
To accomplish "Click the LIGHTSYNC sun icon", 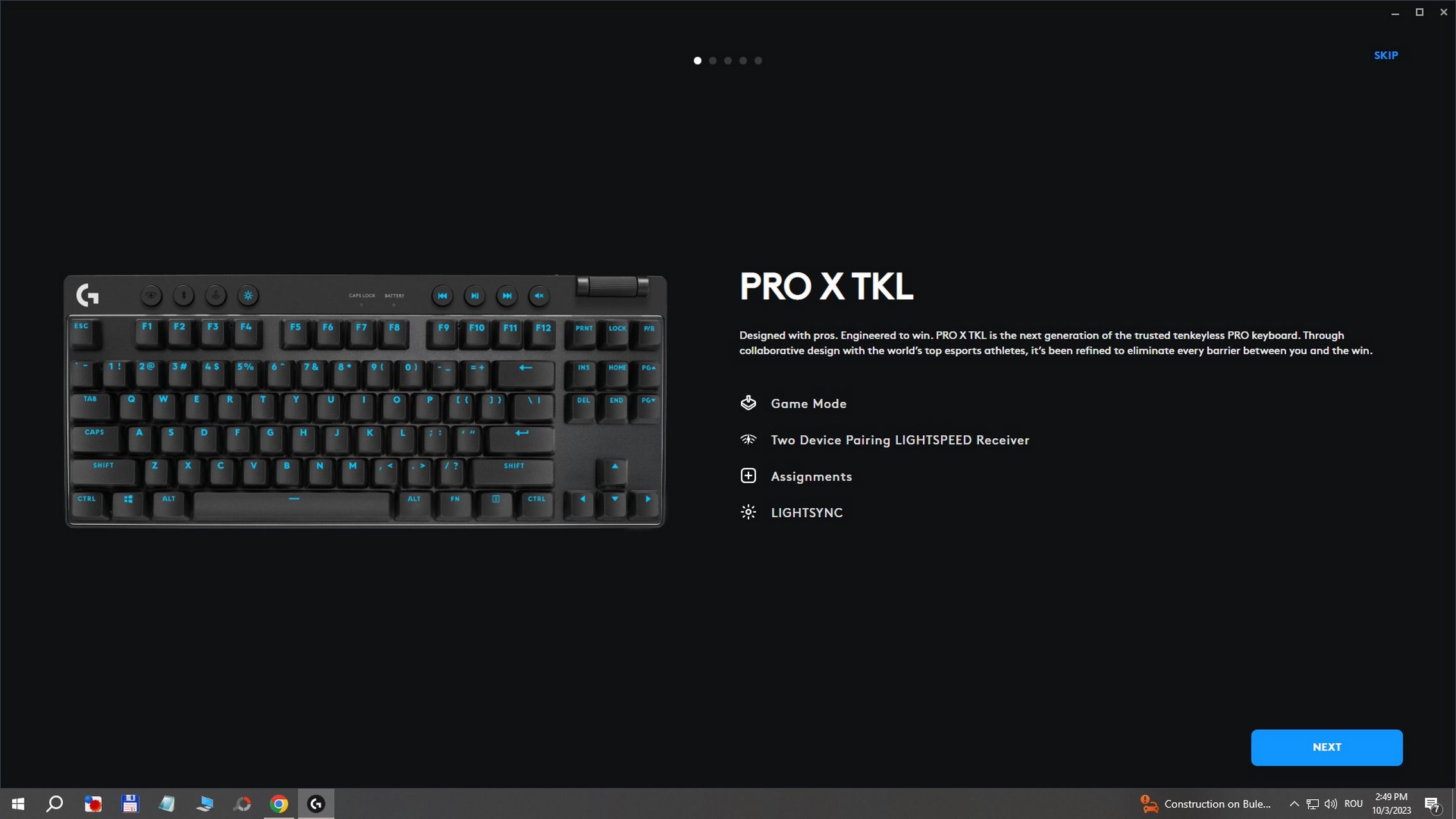I will (x=748, y=512).
